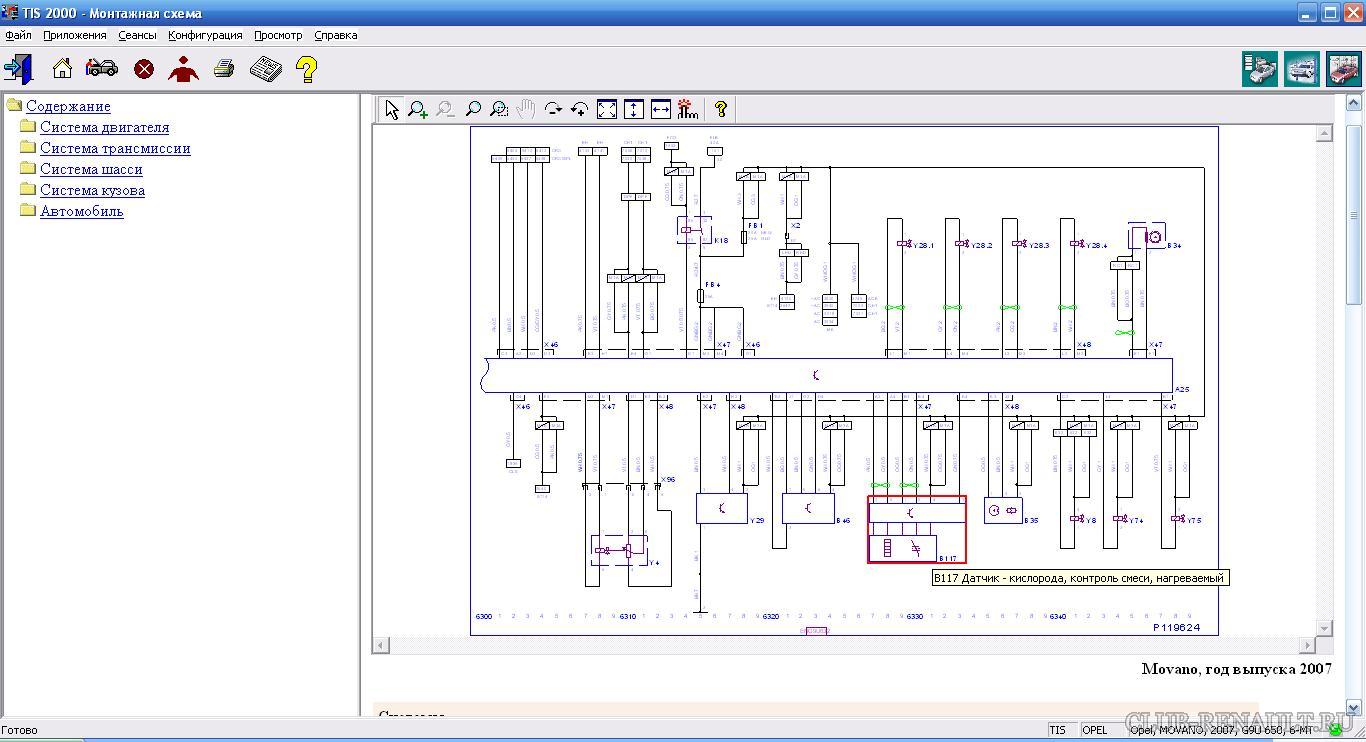Image resolution: width=1366 pixels, height=742 pixels.
Task: Print using the printer icon
Action: tap(224, 69)
